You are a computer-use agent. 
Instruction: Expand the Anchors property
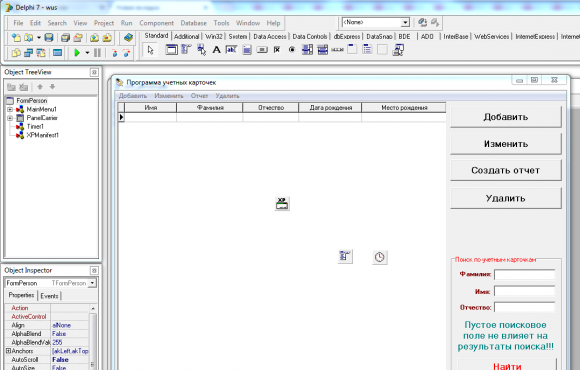click(8, 351)
